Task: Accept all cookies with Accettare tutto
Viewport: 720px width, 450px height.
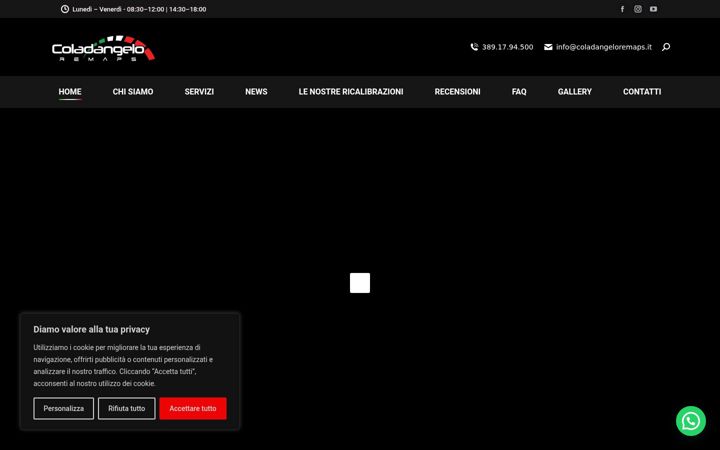Action: 193,408
